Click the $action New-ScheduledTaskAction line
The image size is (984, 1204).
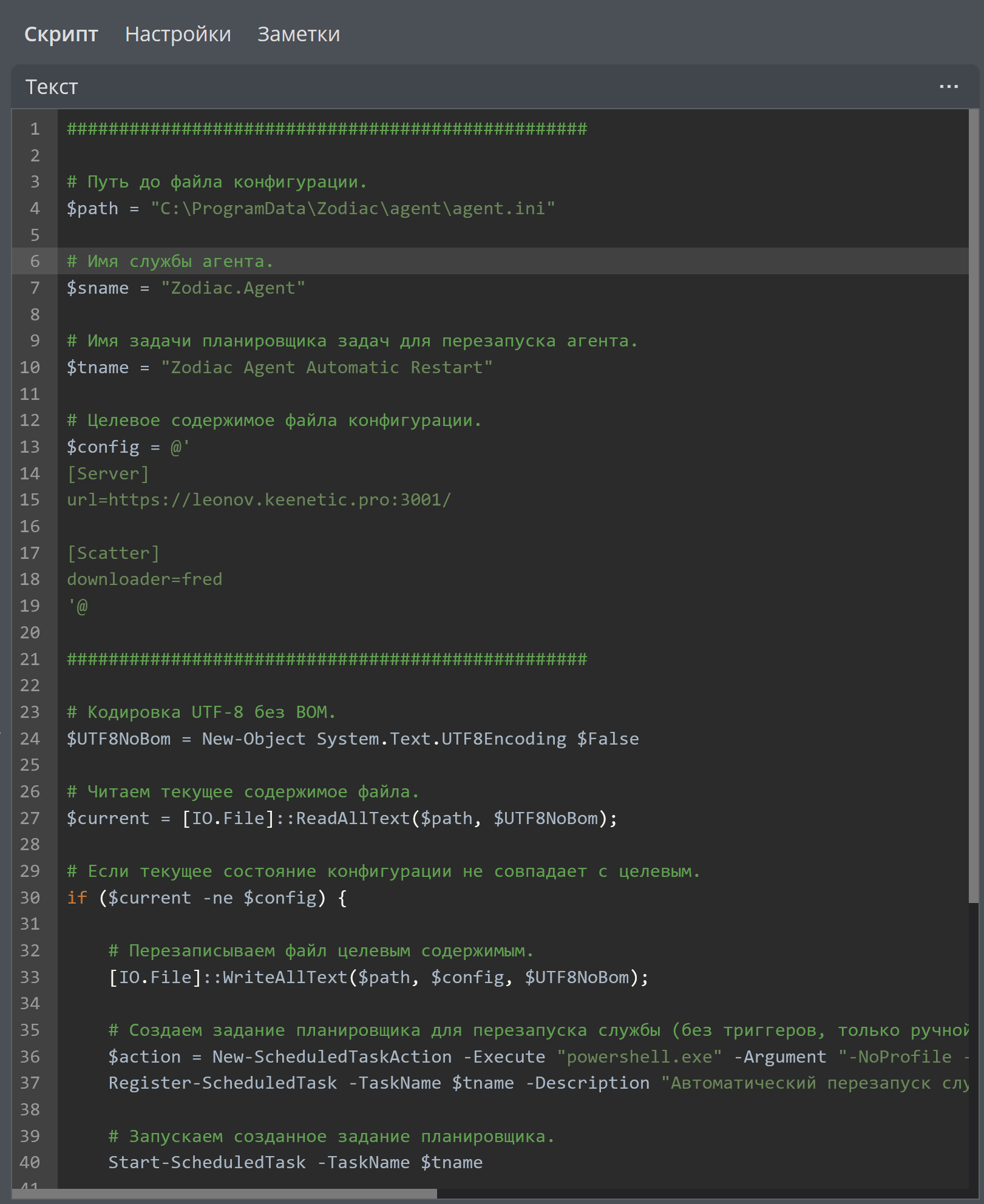pos(538,1057)
